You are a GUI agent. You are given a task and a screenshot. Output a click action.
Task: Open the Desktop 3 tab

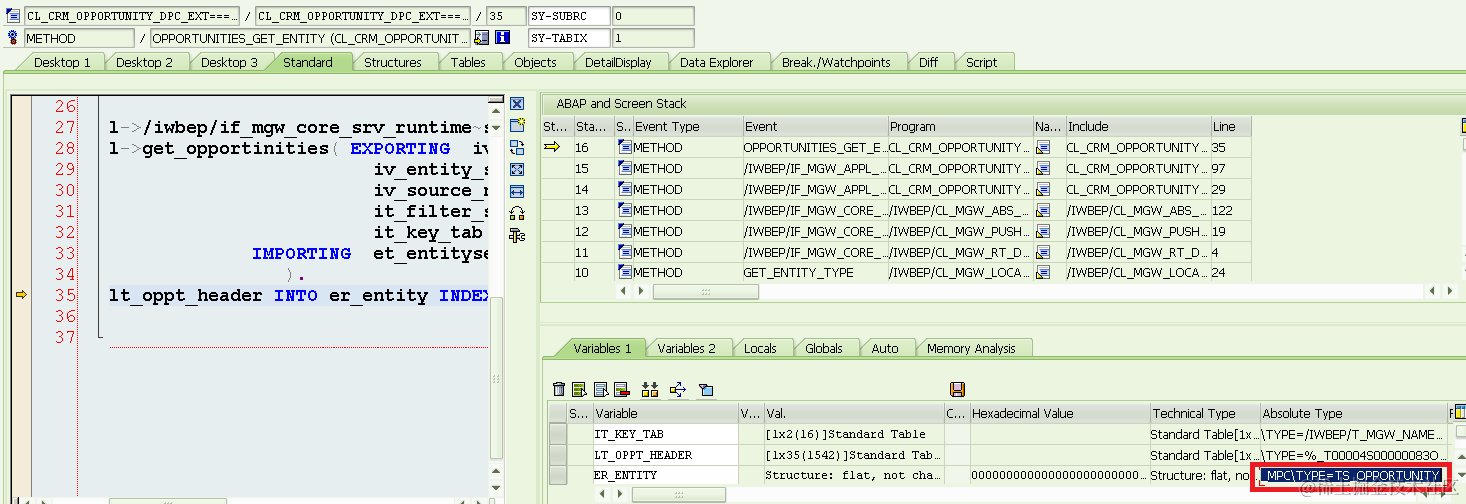[229, 62]
